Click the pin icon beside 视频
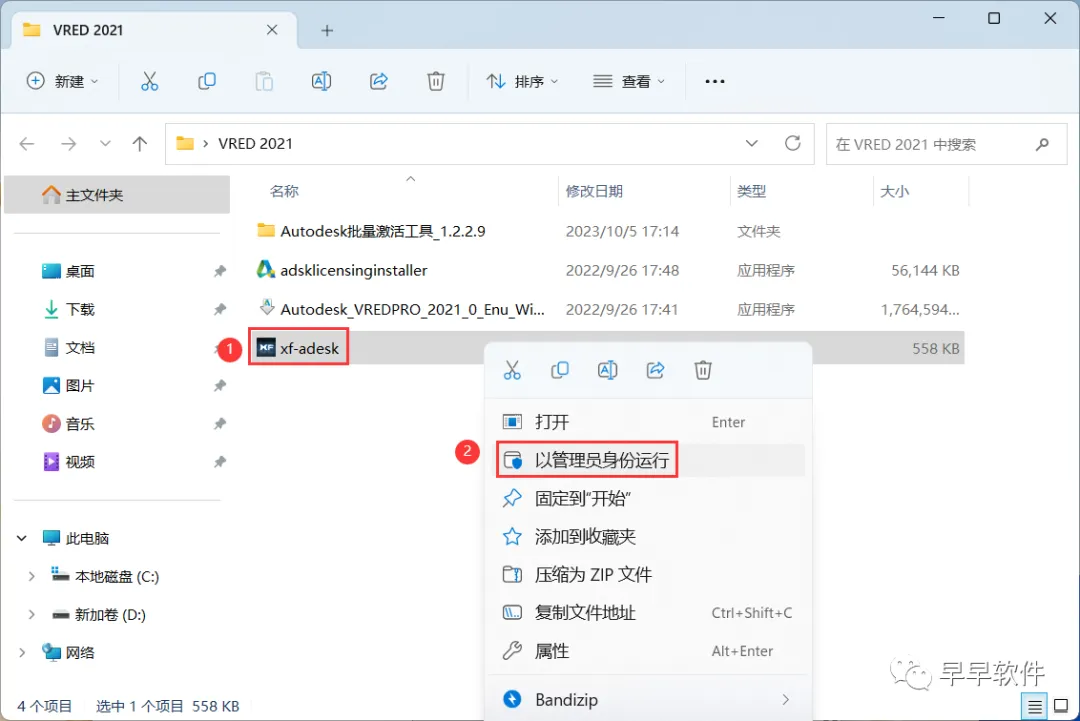Image resolution: width=1080 pixels, height=721 pixels. [220, 462]
